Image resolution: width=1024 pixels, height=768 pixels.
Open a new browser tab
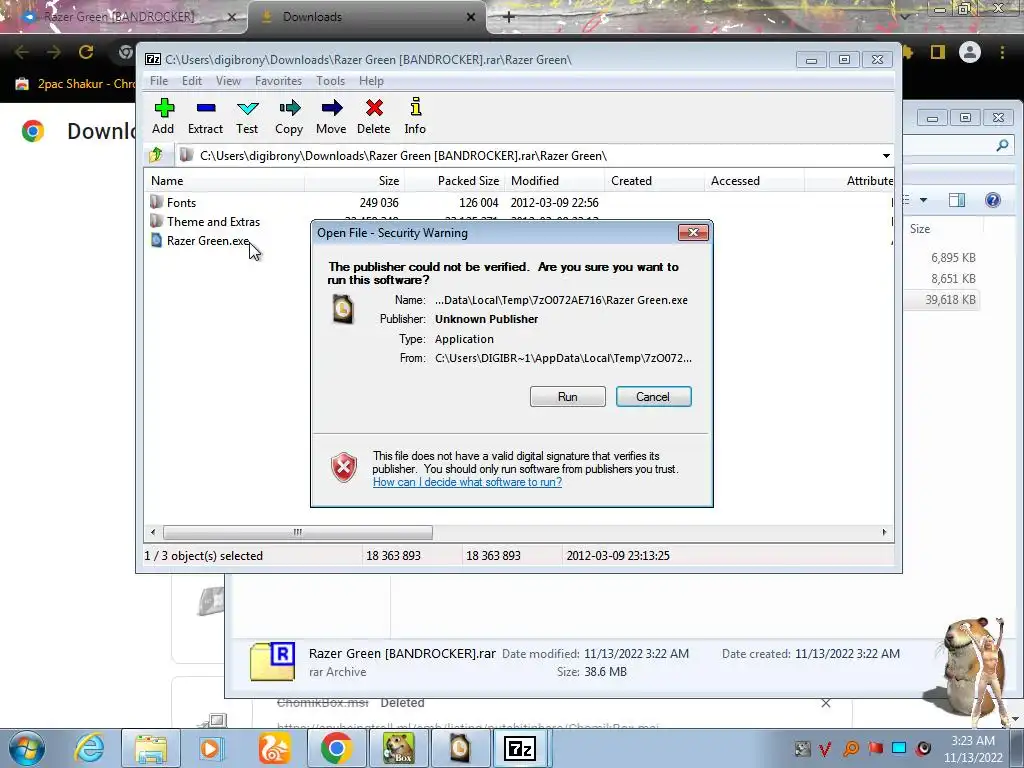509,17
